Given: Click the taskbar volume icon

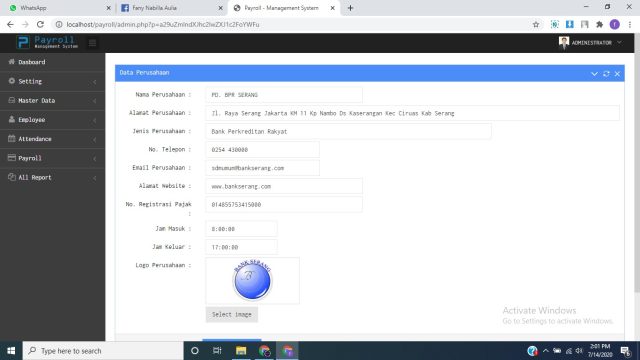Looking at the screenshot, I should [579, 351].
